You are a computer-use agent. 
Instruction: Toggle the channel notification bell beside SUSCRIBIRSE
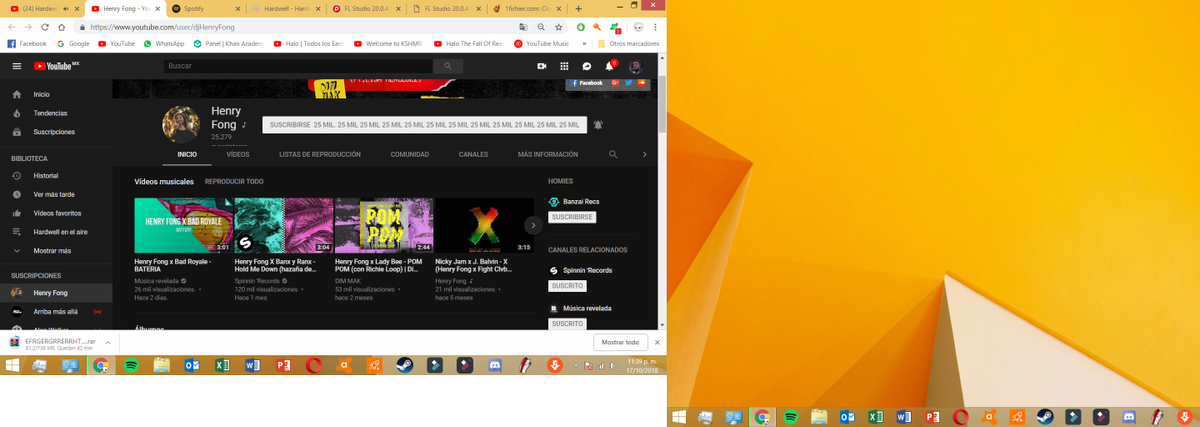coord(598,125)
